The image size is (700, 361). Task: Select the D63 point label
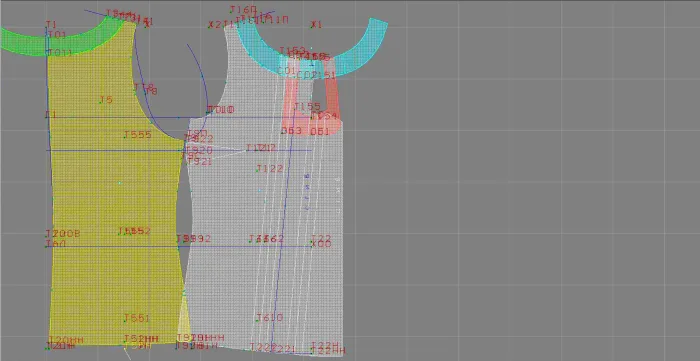[292, 131]
